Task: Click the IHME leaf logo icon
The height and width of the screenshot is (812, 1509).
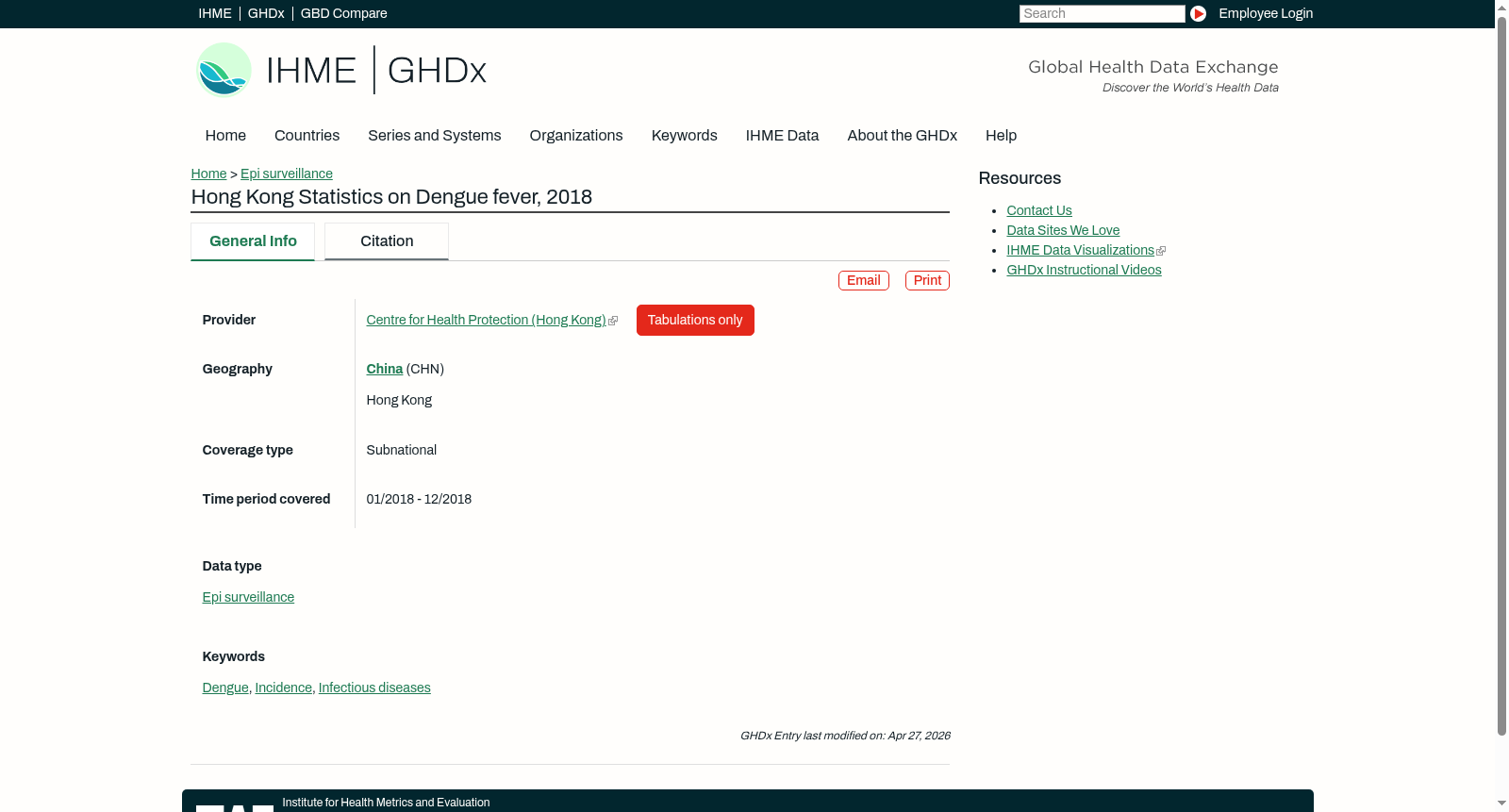Action: coord(224,70)
